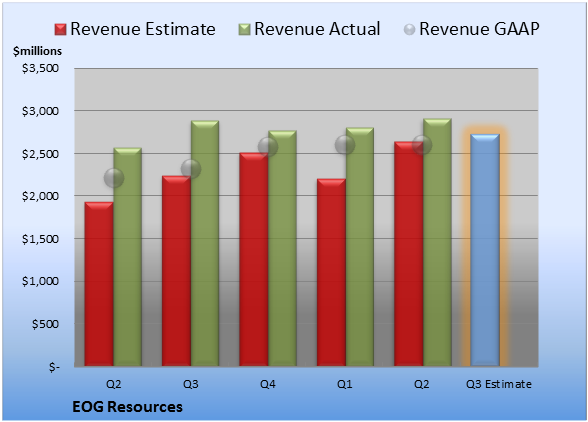Click the "Q3 Estimate" x-axis label

(x=499, y=384)
